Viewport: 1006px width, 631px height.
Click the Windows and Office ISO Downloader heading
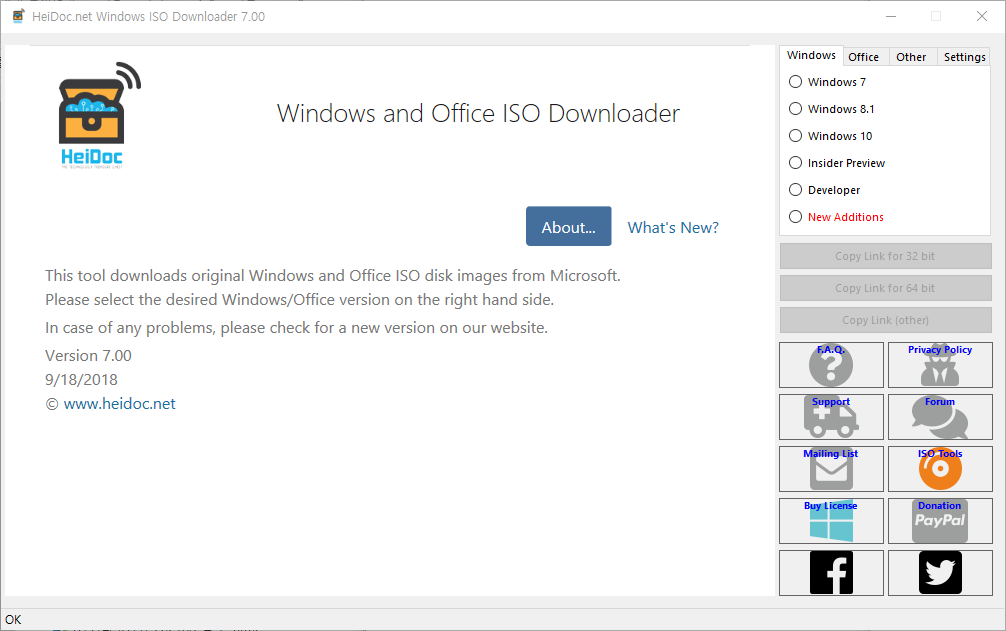(x=478, y=114)
